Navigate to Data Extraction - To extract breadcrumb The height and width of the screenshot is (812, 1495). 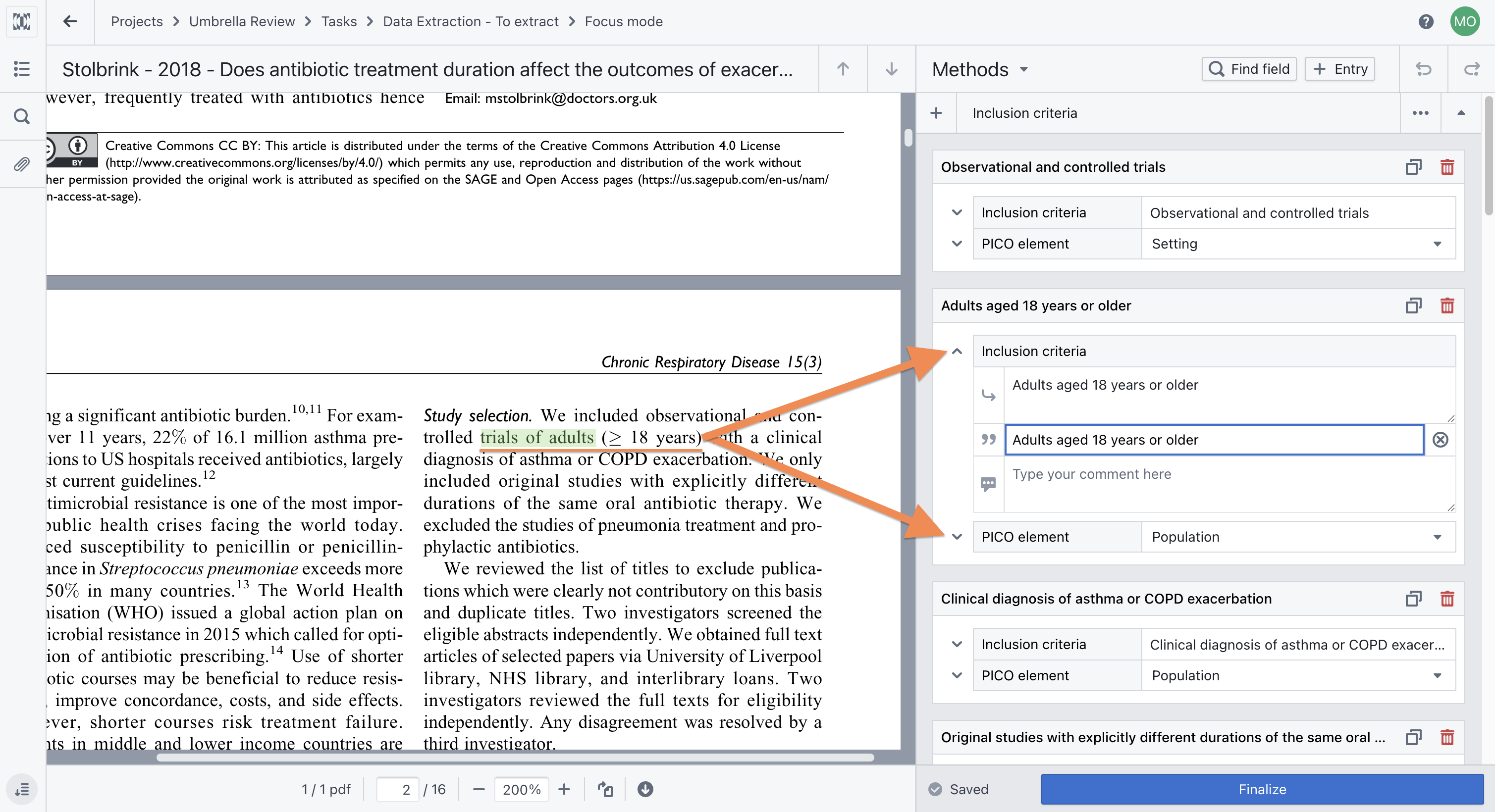pyautogui.click(x=470, y=21)
